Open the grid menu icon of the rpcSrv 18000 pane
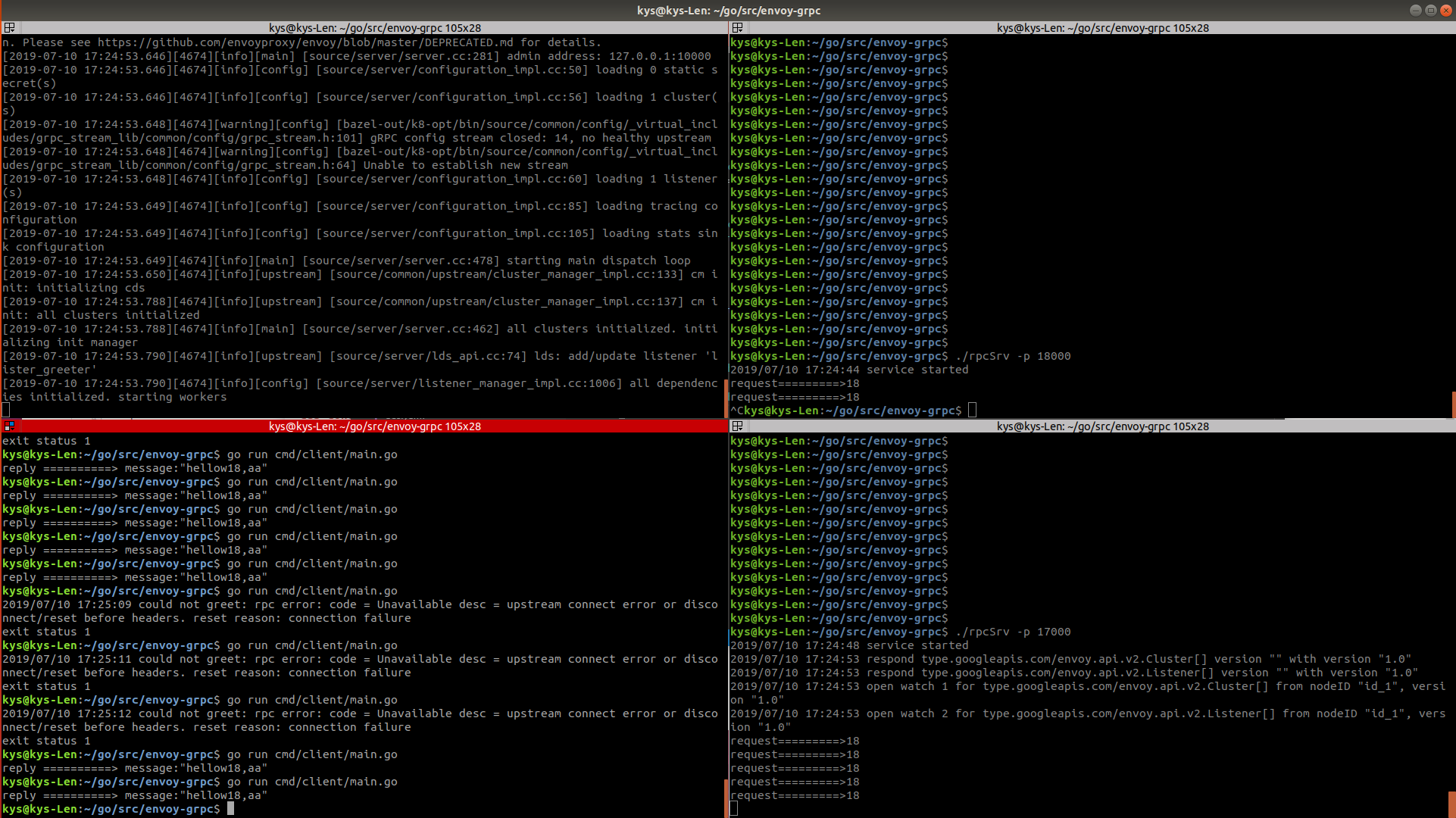 coord(737,28)
